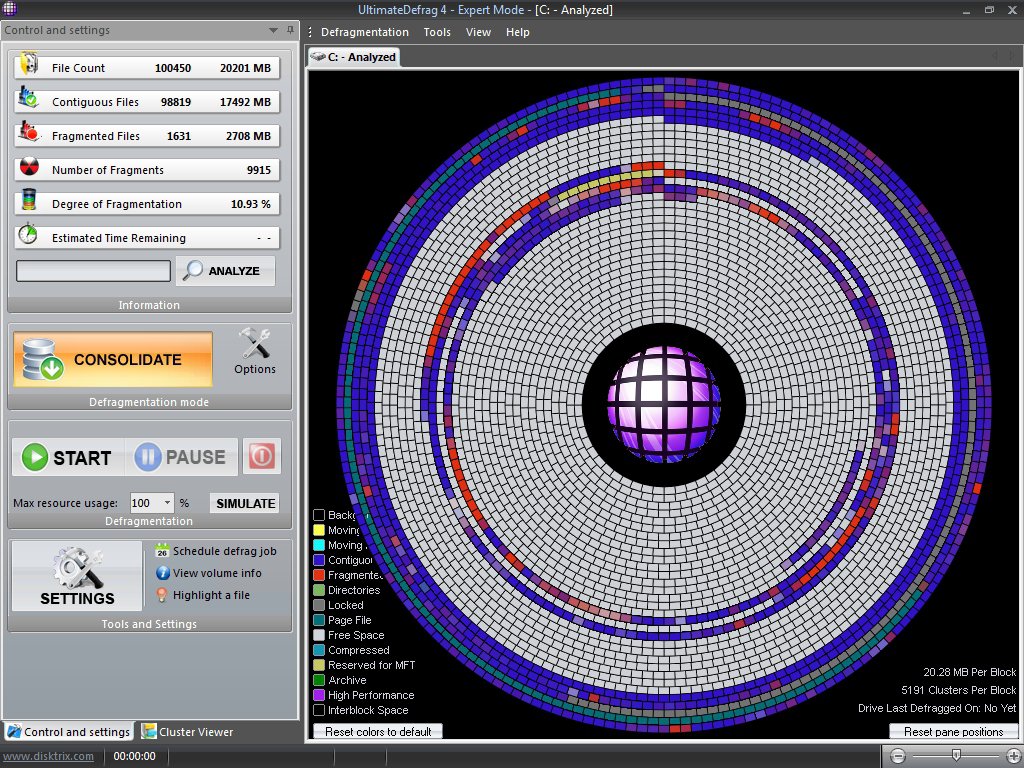Click the Highlight a file bulb icon
Viewport: 1024px width, 768px height.
point(162,595)
